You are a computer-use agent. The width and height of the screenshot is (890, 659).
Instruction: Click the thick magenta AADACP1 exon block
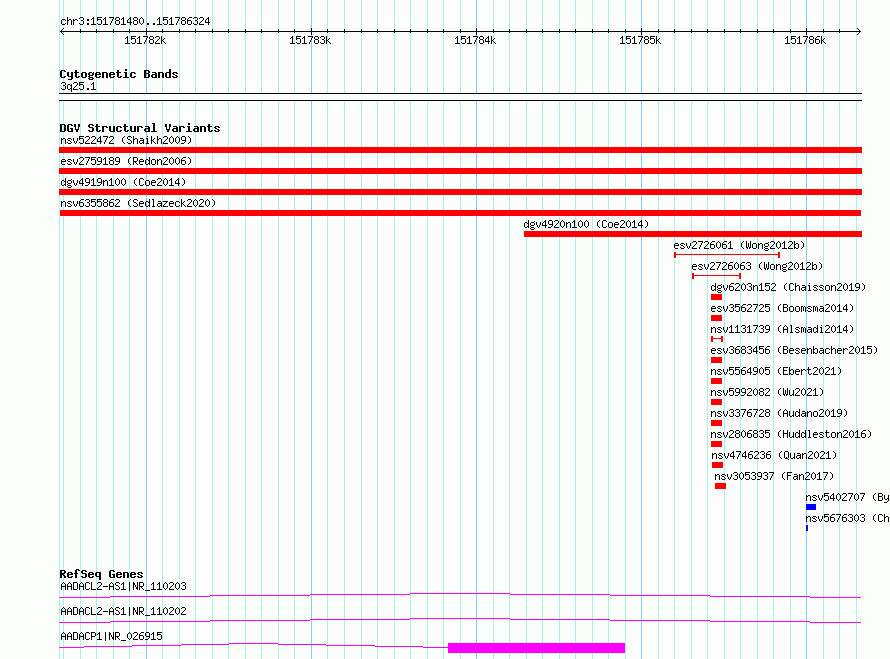tap(536, 648)
